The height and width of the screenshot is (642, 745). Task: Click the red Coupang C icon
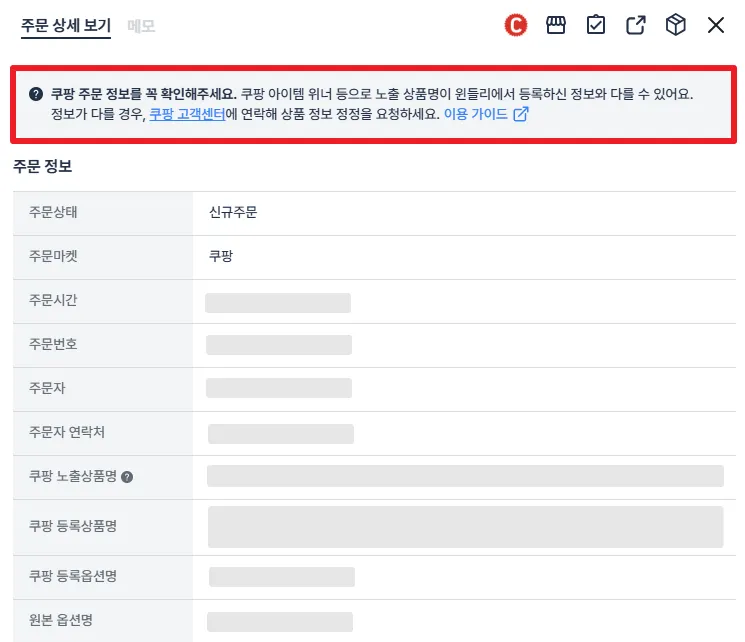(516, 25)
